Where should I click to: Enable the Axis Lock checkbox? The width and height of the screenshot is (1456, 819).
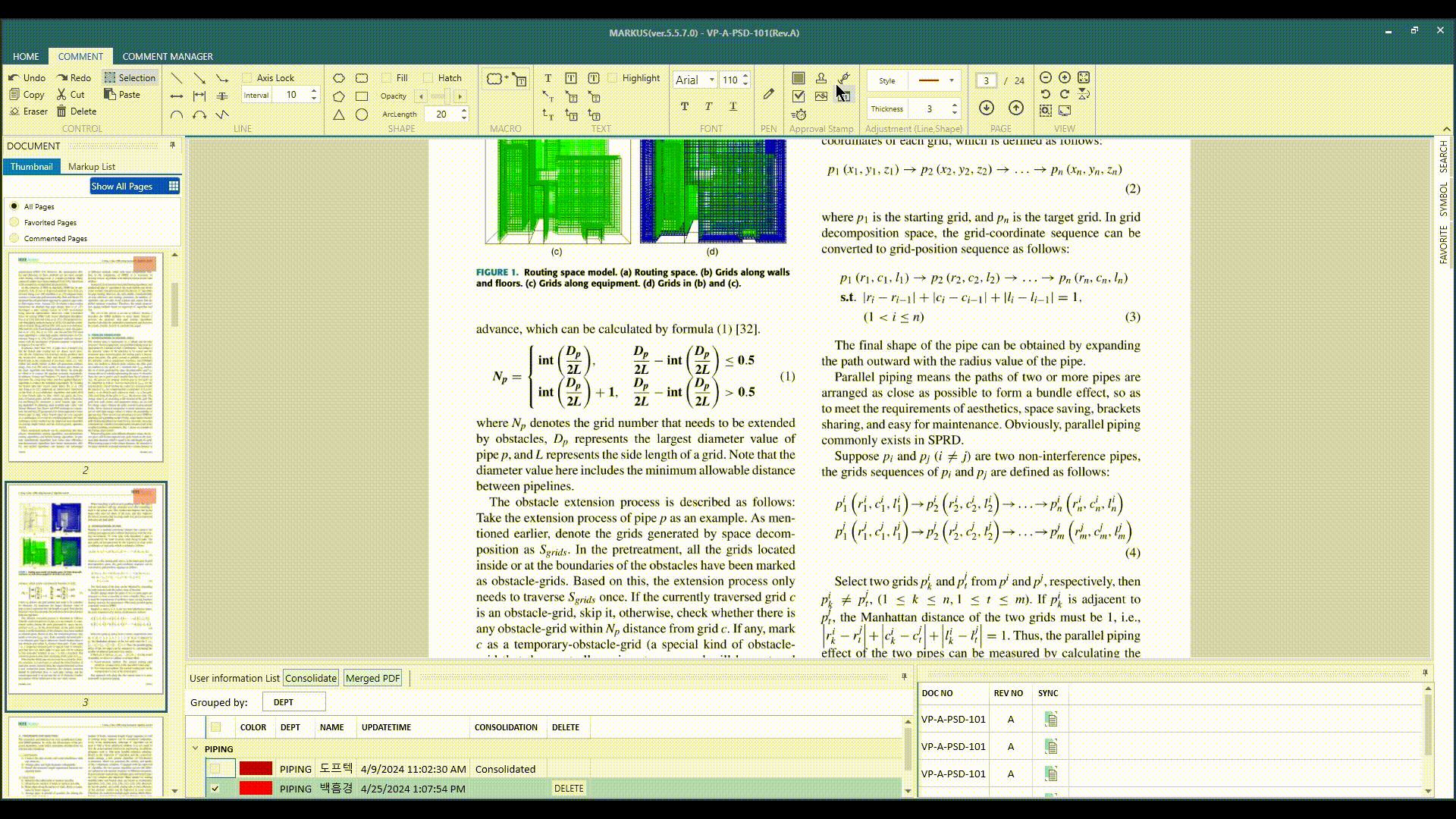pyautogui.click(x=247, y=77)
